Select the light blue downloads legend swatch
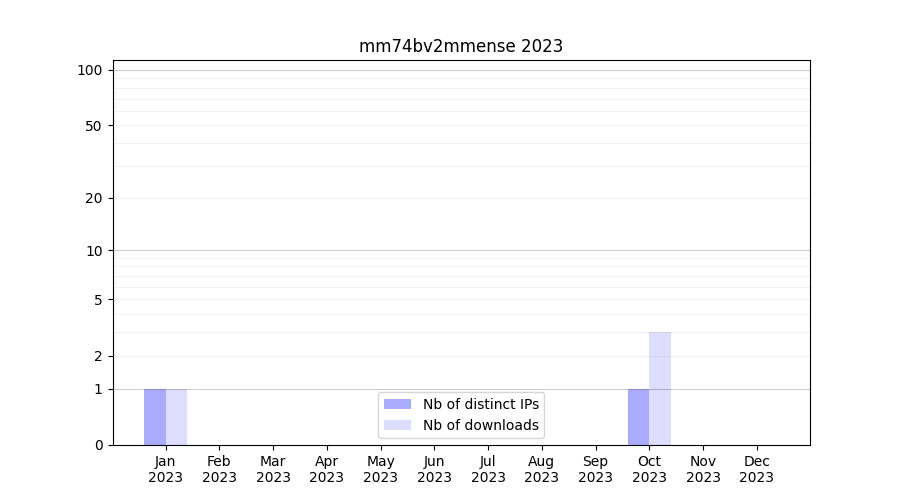900x500 pixels. click(x=397, y=425)
